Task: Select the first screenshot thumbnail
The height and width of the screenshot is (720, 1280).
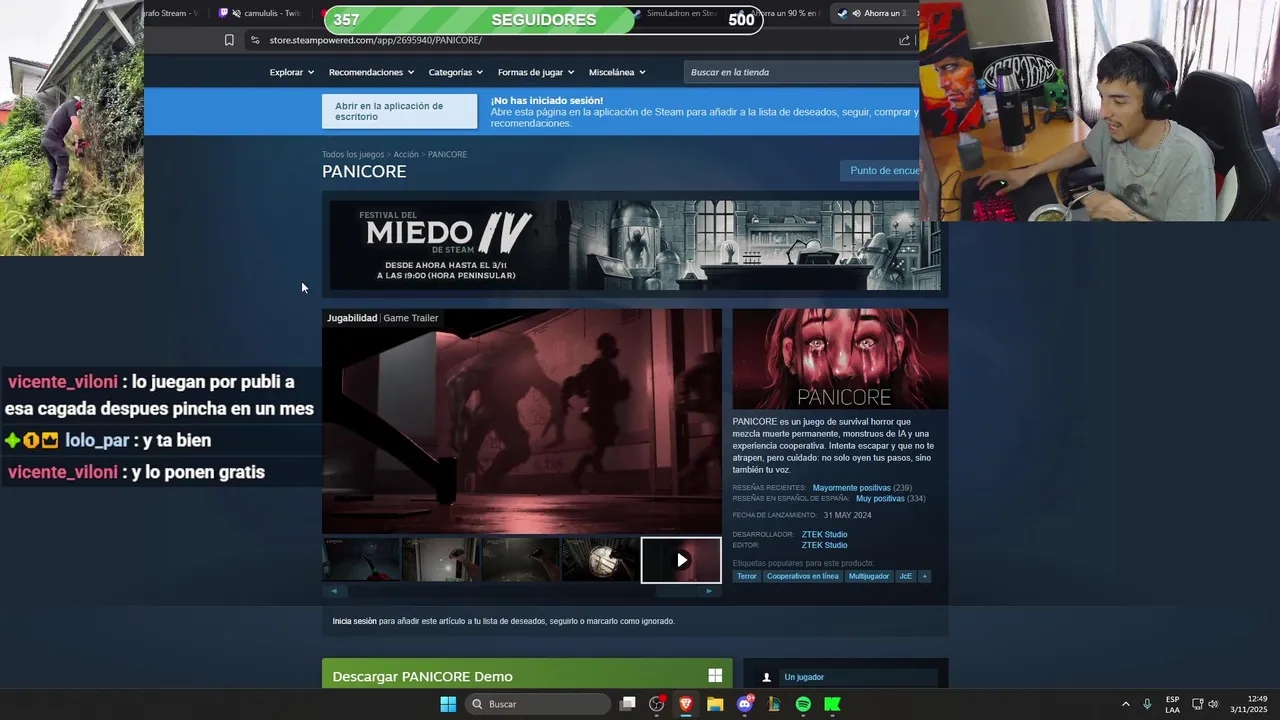Action: [361, 560]
